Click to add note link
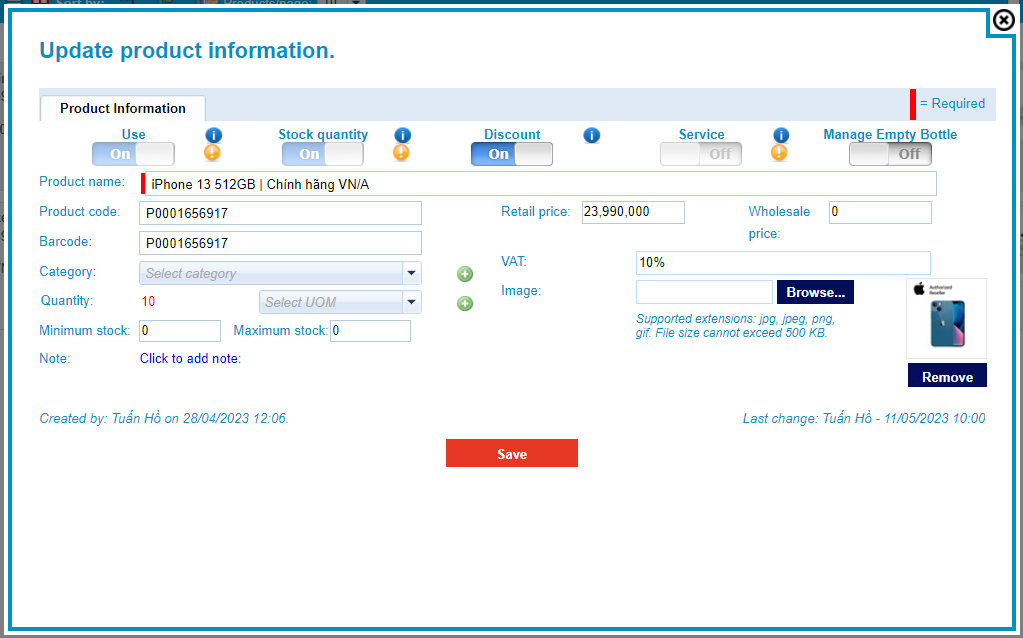Screen dimensions: 1023x638 pos(190,358)
